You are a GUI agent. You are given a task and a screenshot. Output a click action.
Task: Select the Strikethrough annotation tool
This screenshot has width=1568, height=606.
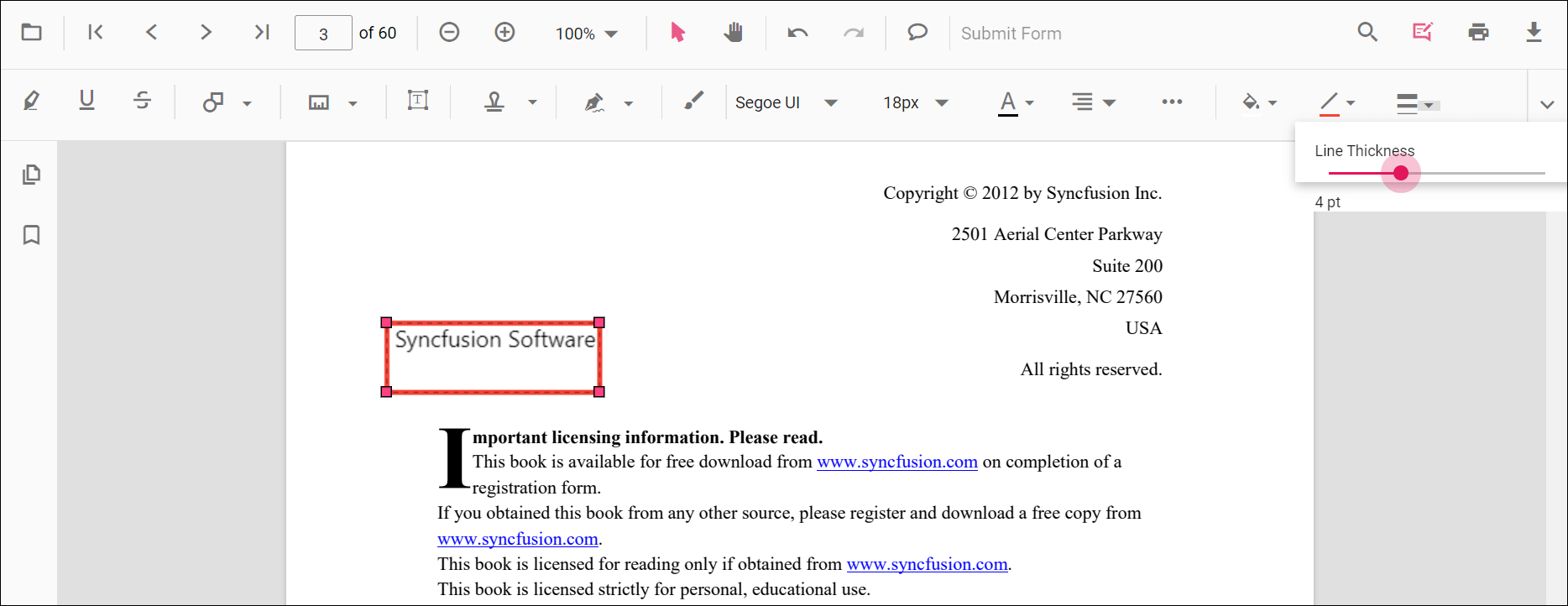[x=143, y=102]
